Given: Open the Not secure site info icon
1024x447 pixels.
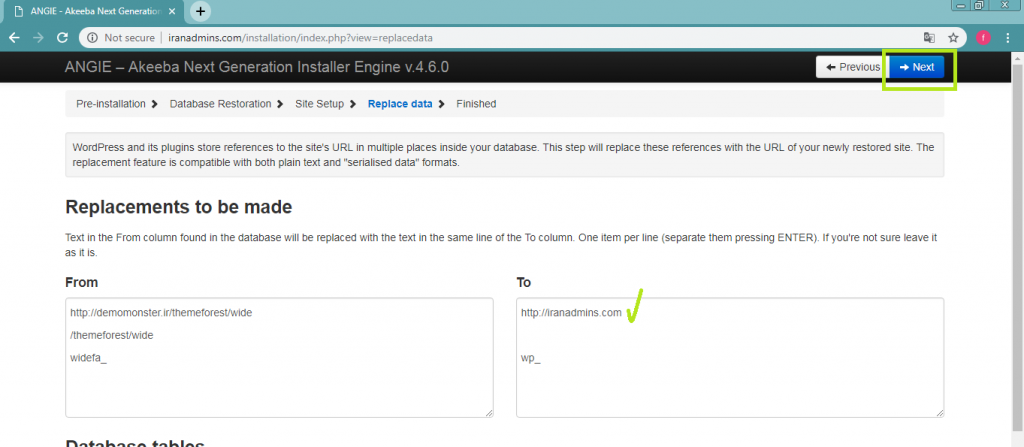Looking at the screenshot, I should [93, 38].
